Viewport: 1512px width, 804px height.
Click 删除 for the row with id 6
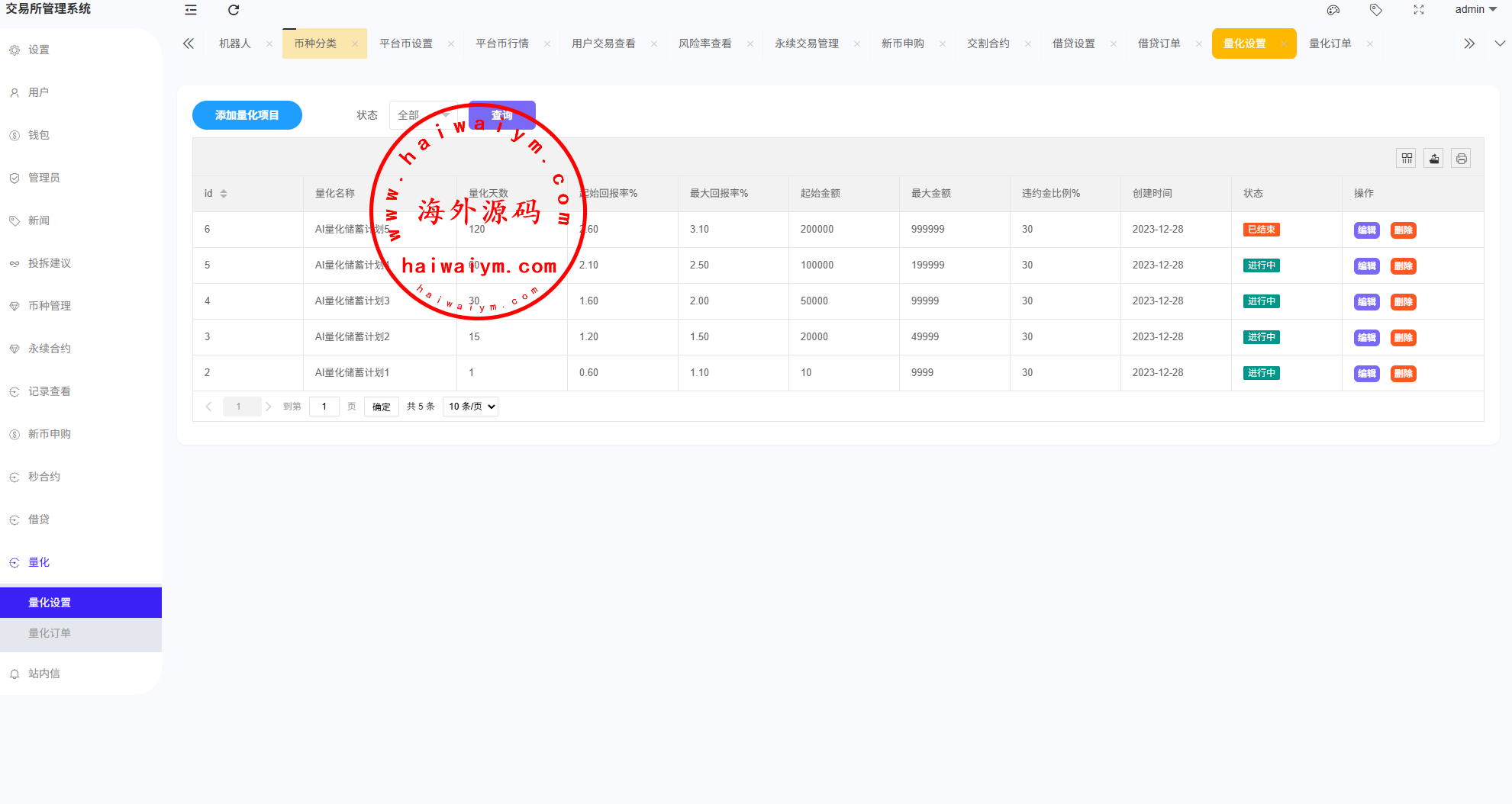(x=1403, y=230)
